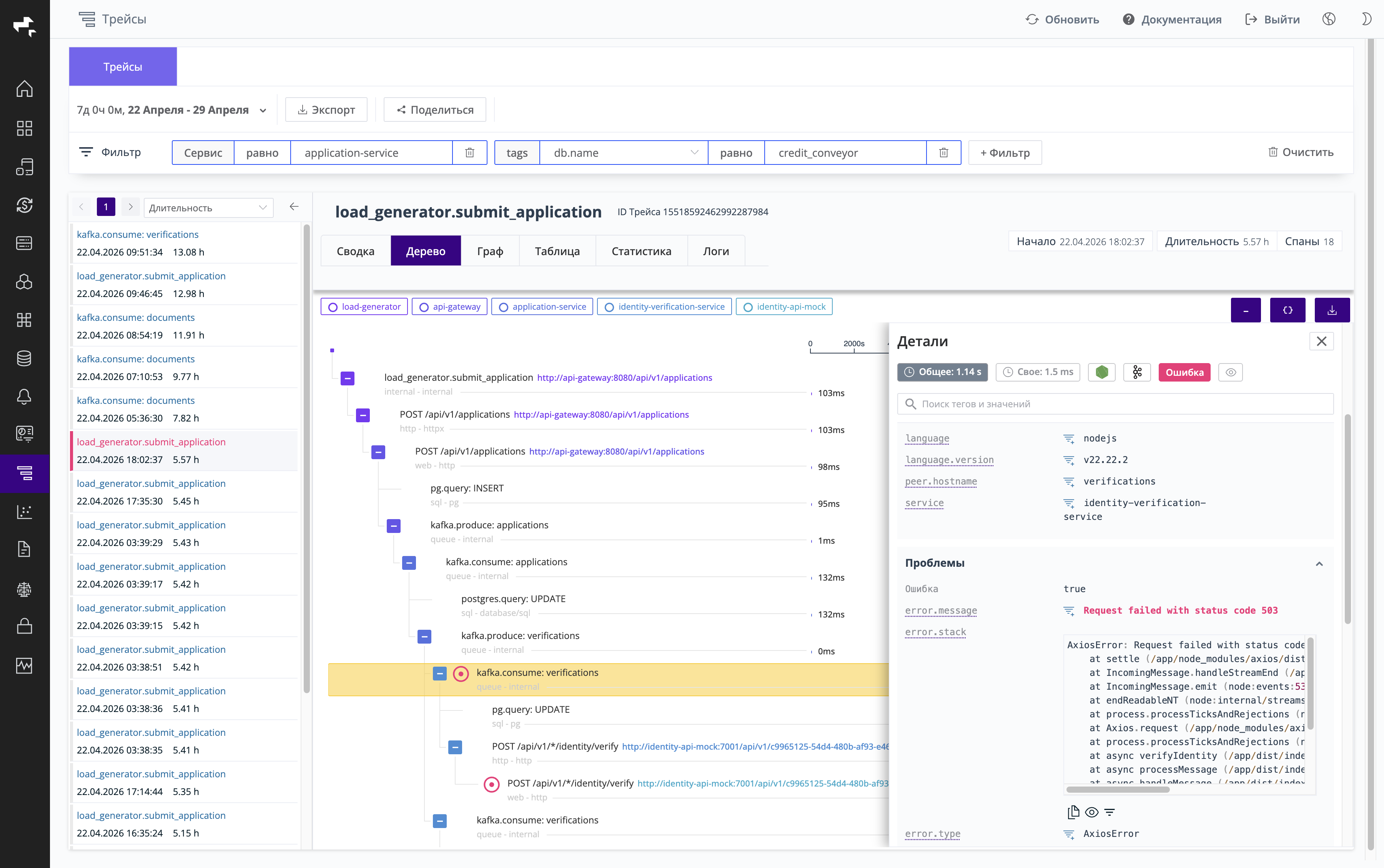Open the Длительность sort dropdown
The width and height of the screenshot is (1384, 868).
[x=208, y=207]
